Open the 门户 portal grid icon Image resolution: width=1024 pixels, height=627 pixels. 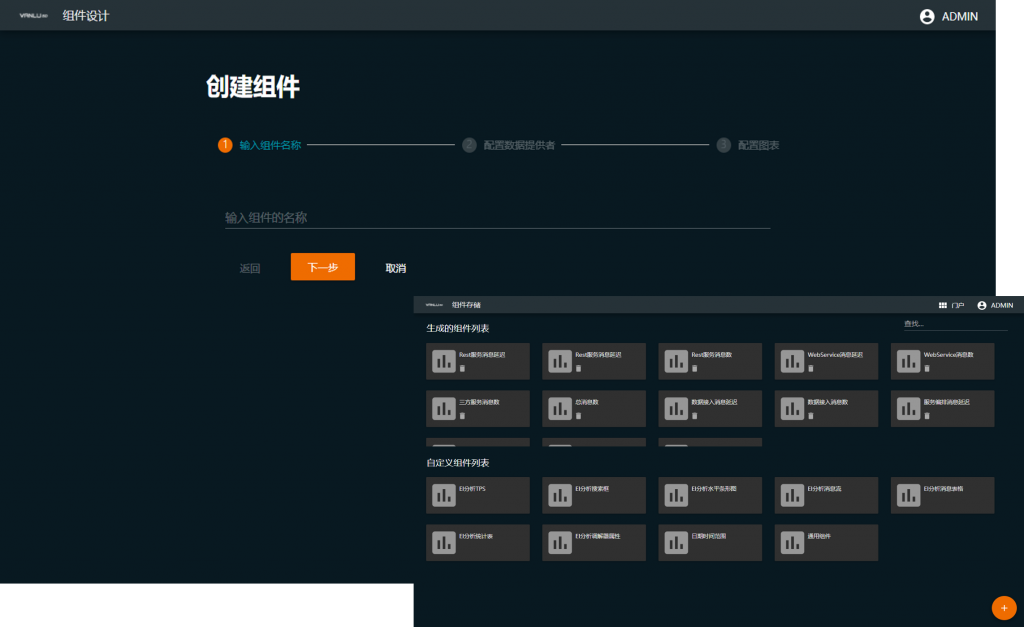[x=943, y=305]
